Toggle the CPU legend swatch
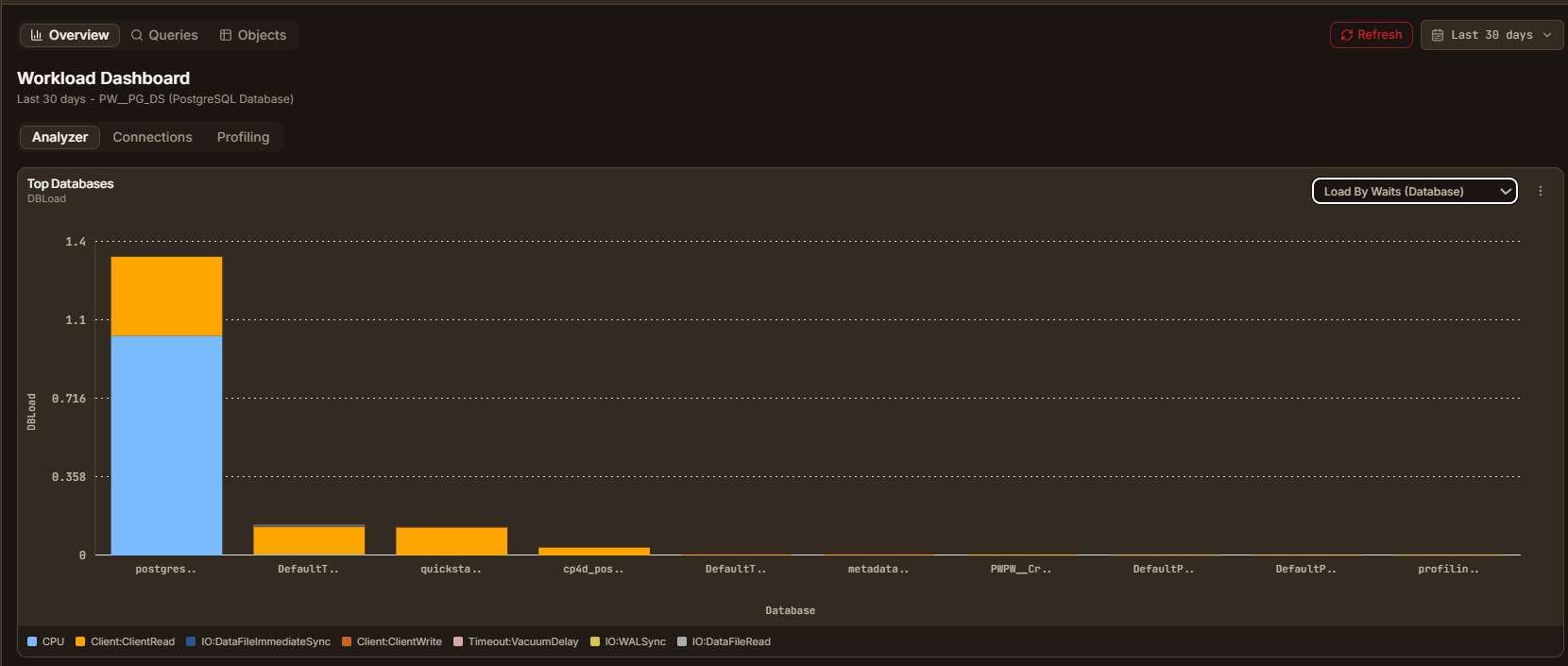This screenshot has height=666, width=1568. (x=32, y=641)
